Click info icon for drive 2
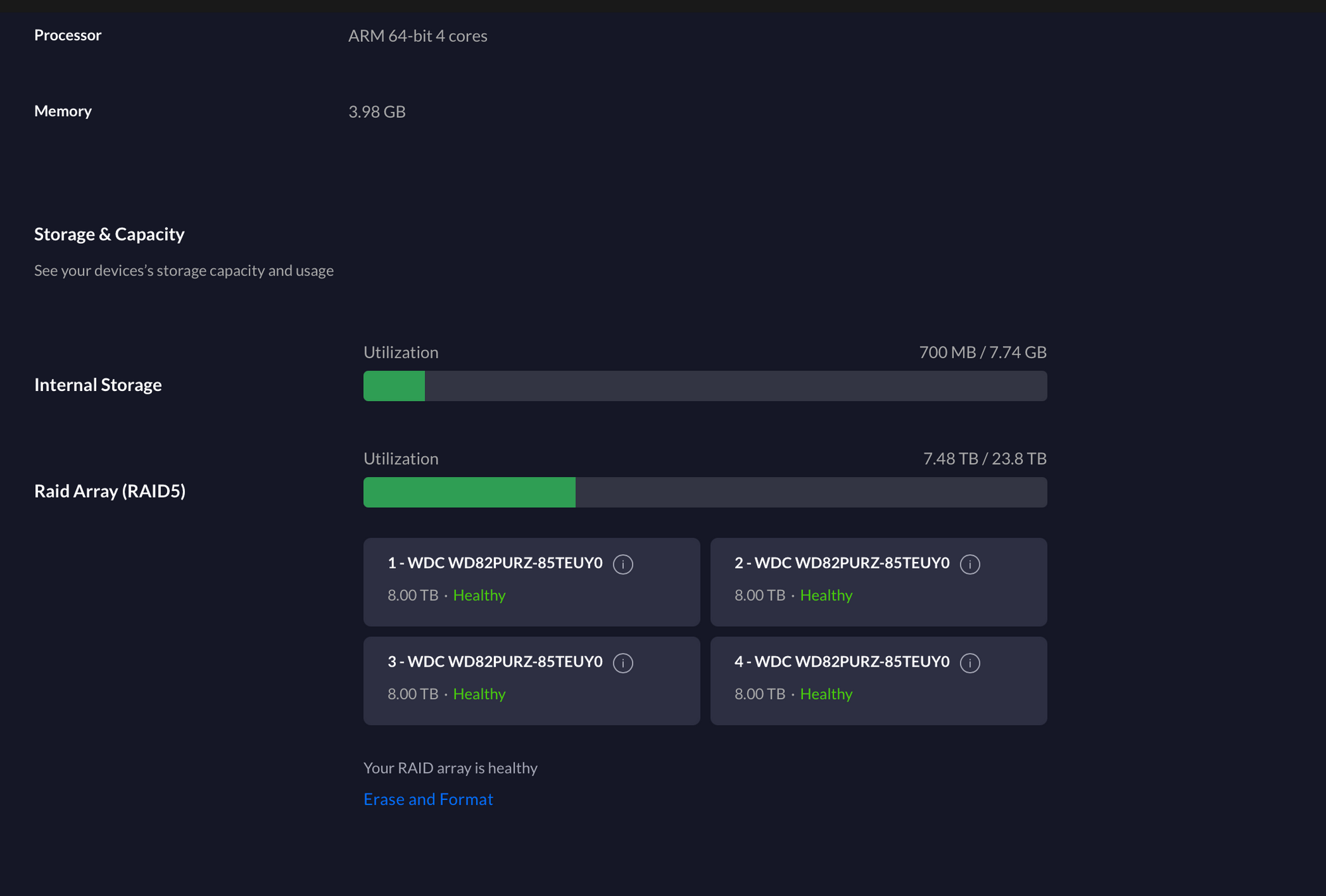 click(969, 564)
